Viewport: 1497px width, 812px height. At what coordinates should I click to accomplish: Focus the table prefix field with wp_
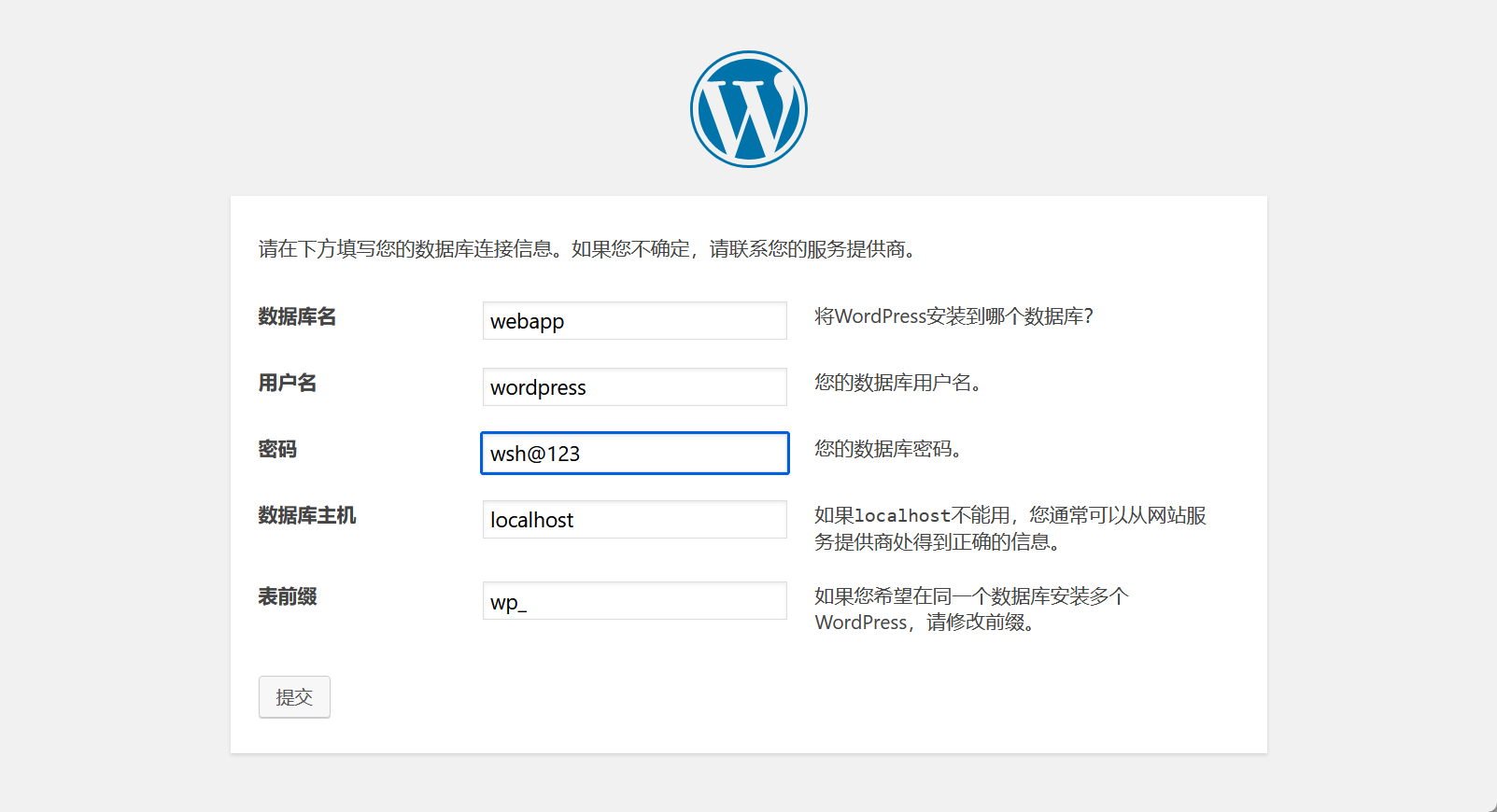point(635,600)
